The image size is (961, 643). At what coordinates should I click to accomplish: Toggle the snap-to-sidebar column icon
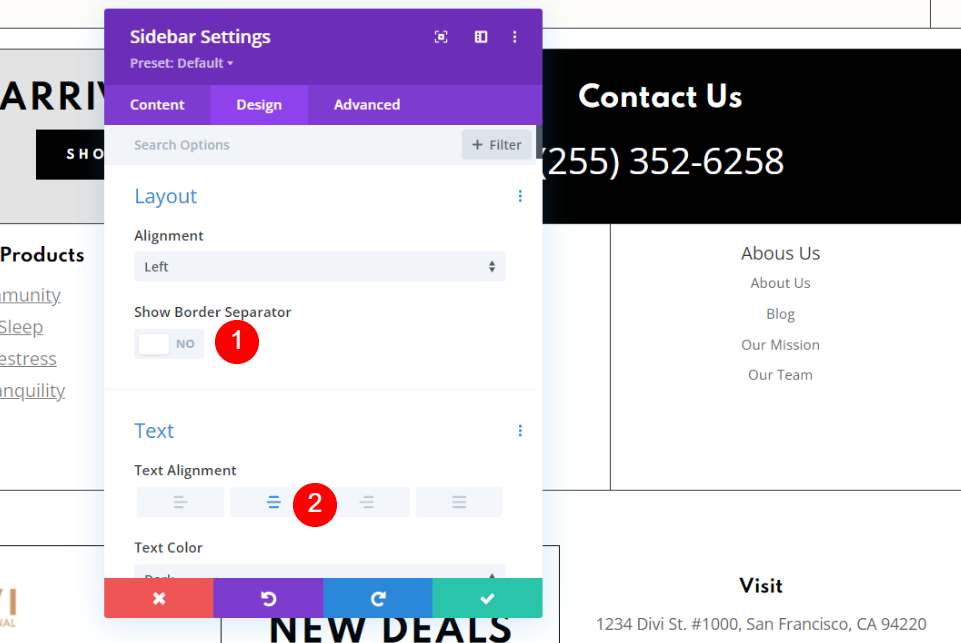pyautogui.click(x=481, y=37)
